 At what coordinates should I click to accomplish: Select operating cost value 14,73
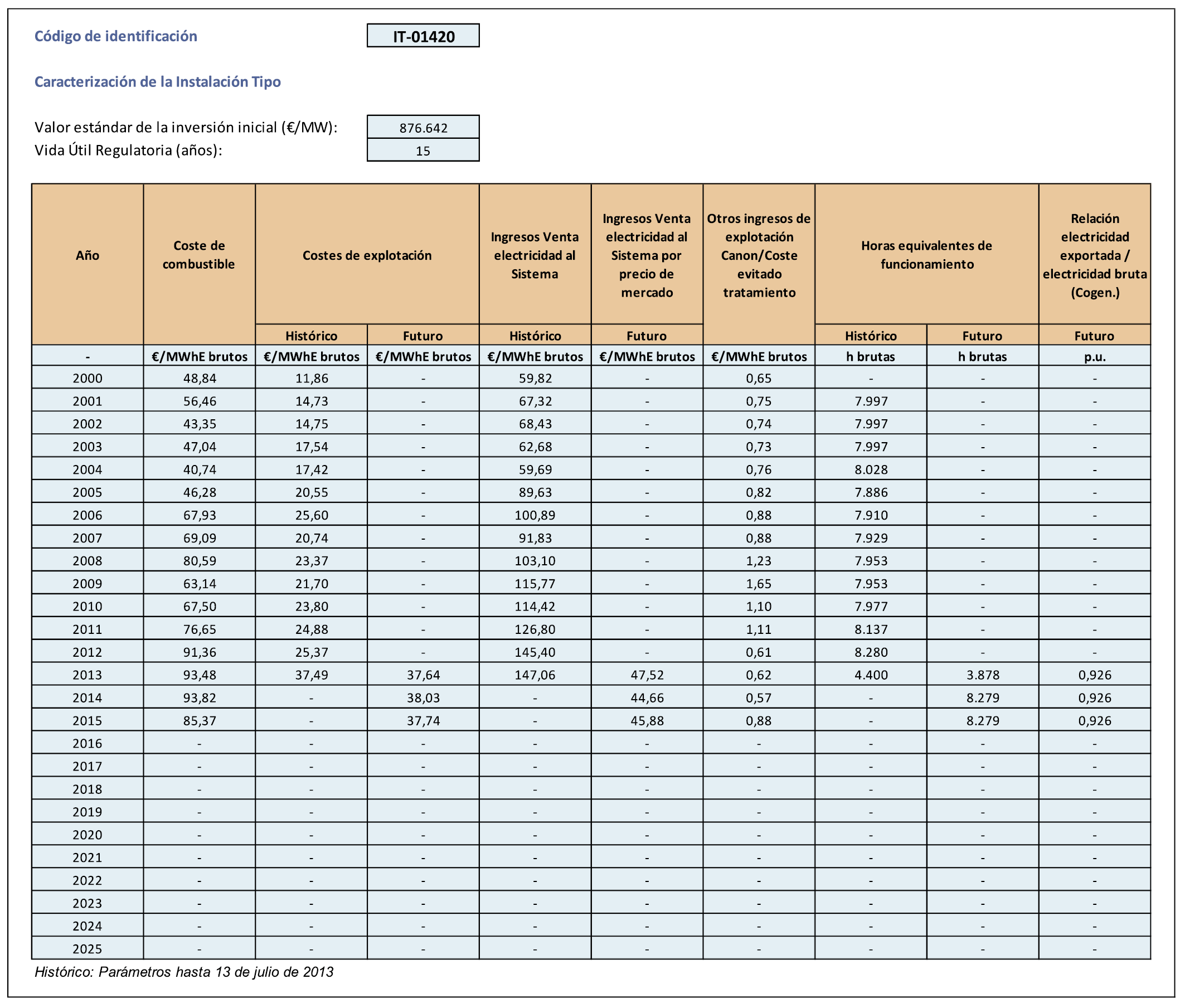pyautogui.click(x=312, y=400)
